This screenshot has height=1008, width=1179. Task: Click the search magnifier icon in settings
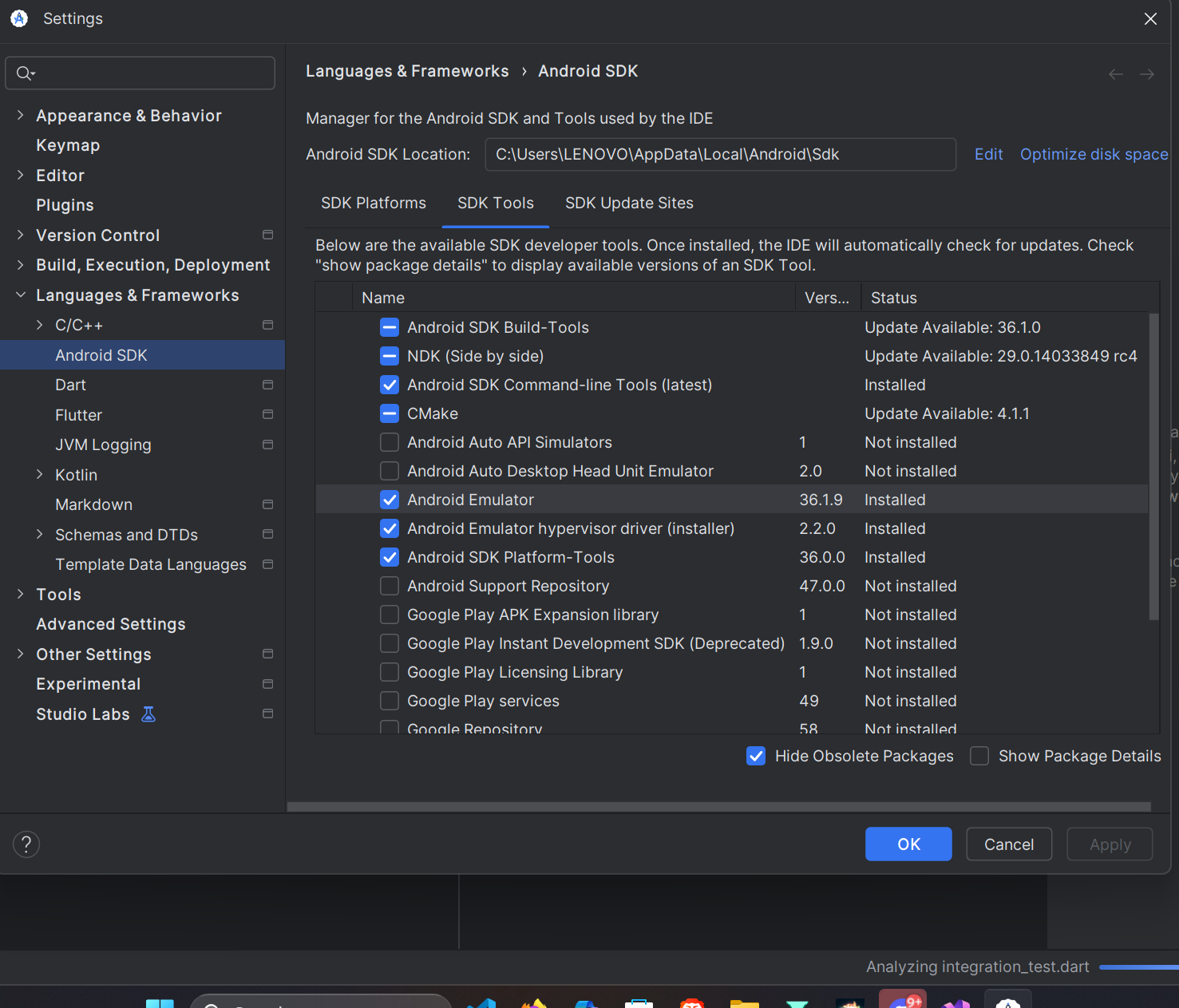tap(25, 73)
